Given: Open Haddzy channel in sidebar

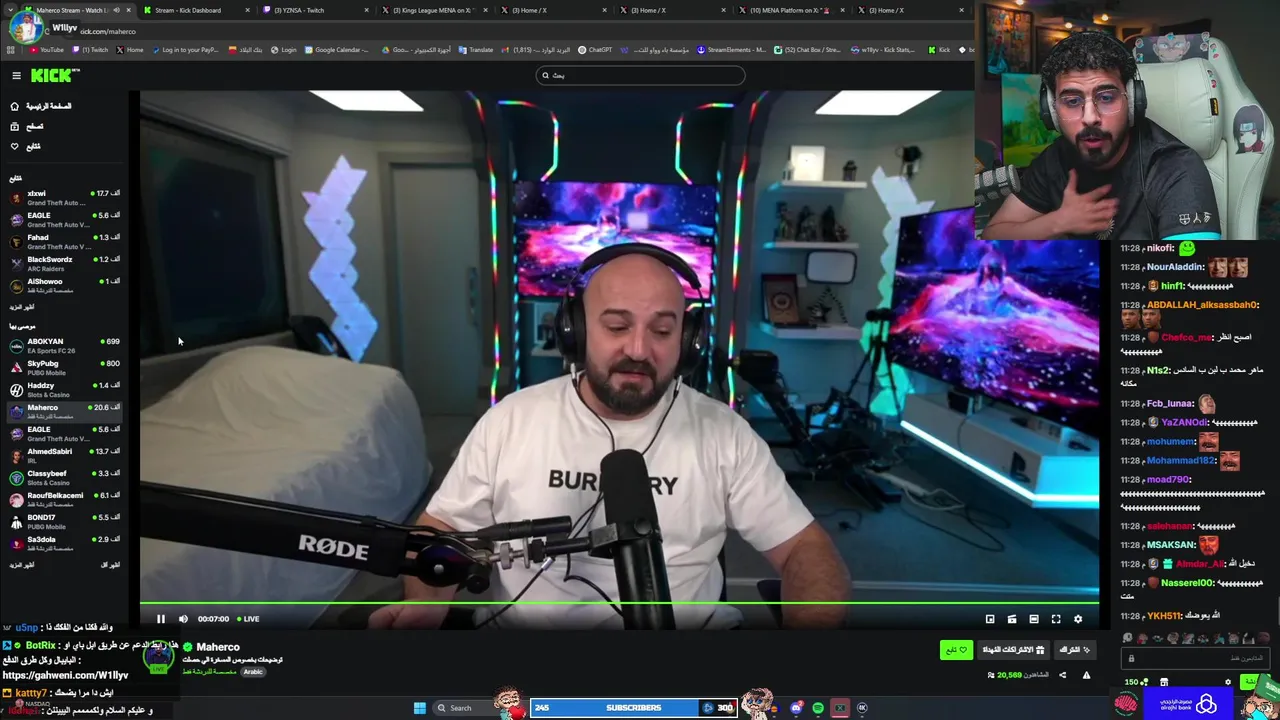Looking at the screenshot, I should pyautogui.click(x=65, y=390).
